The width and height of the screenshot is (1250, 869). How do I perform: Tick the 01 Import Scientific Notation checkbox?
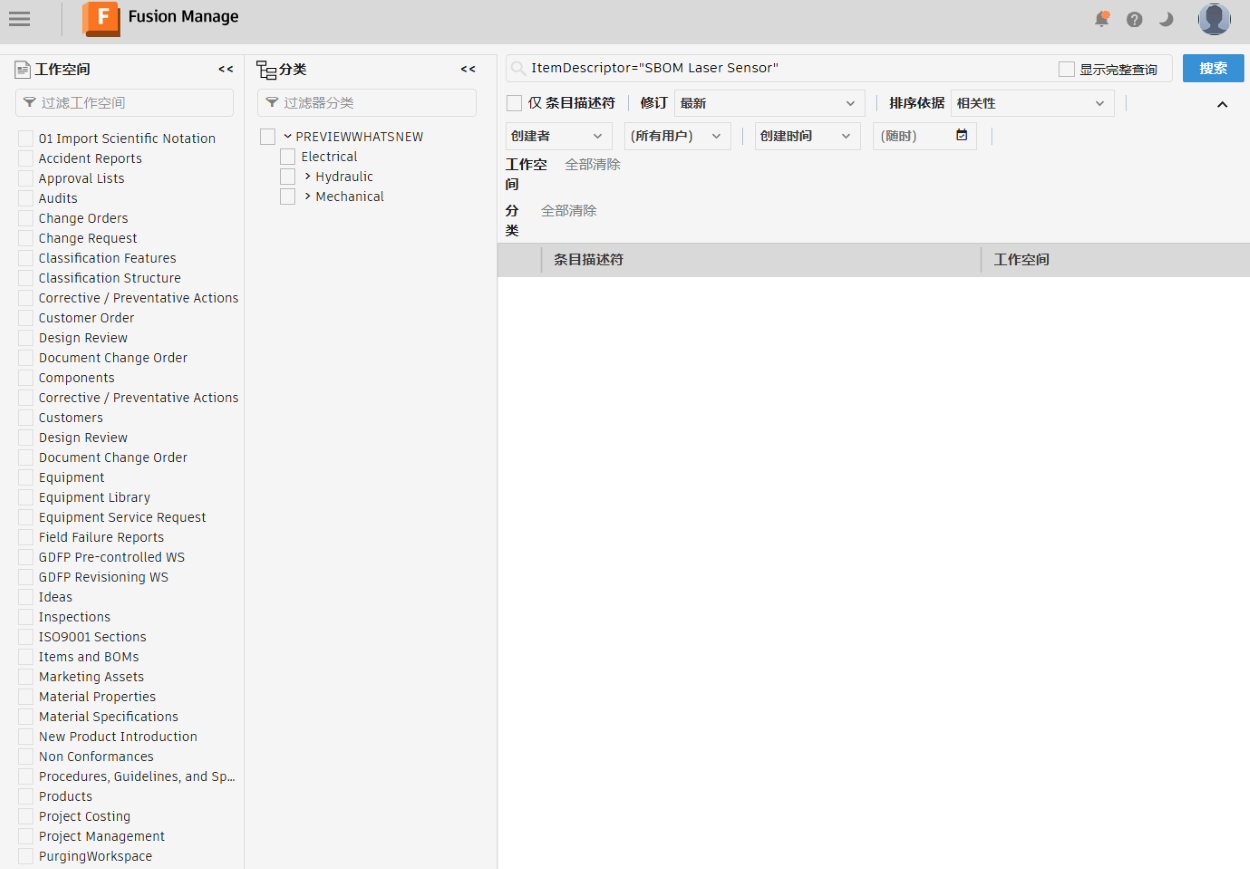coord(26,138)
